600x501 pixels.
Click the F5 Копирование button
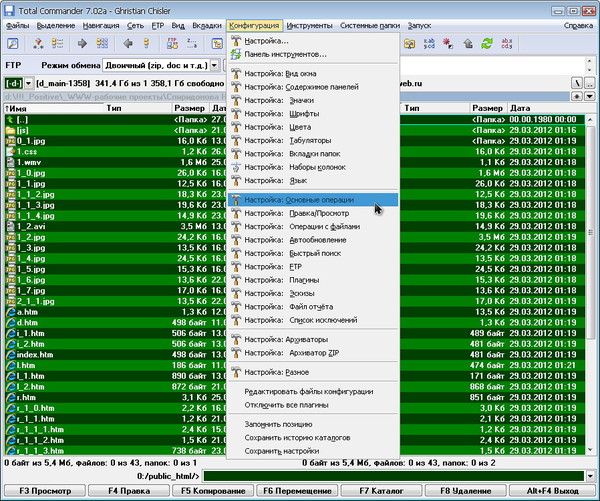(213, 491)
